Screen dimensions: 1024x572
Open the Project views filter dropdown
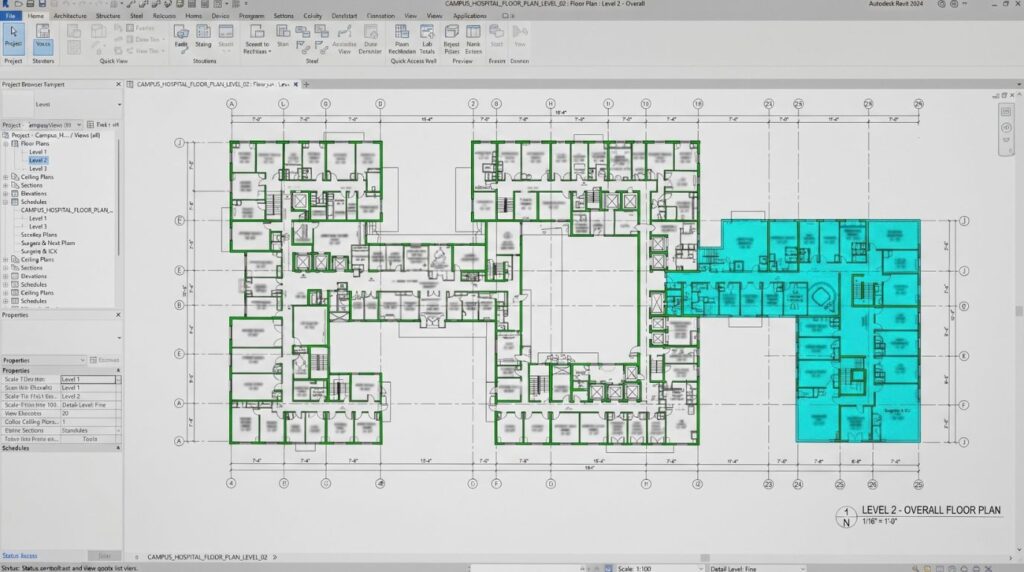click(79, 125)
